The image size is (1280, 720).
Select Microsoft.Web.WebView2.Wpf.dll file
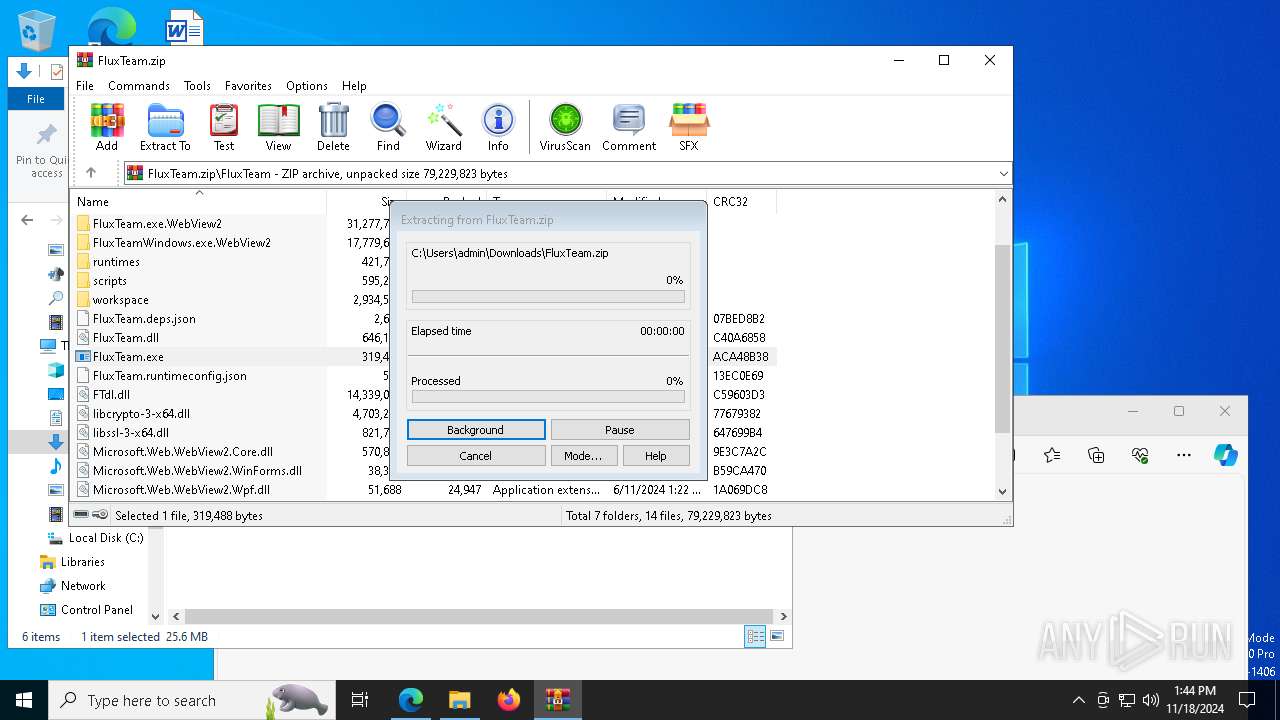(181, 490)
